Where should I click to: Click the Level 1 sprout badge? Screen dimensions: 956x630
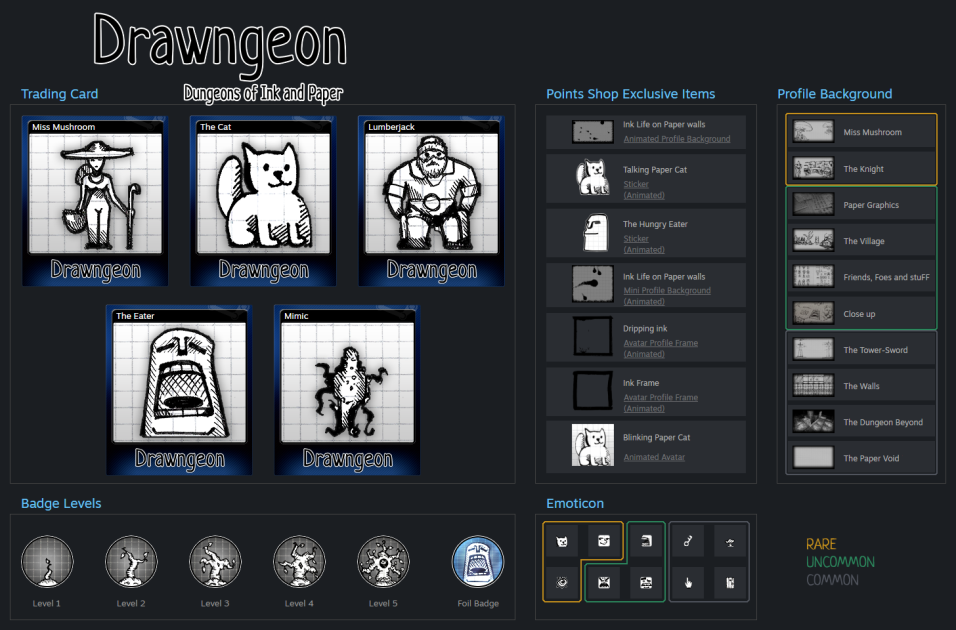click(47, 562)
